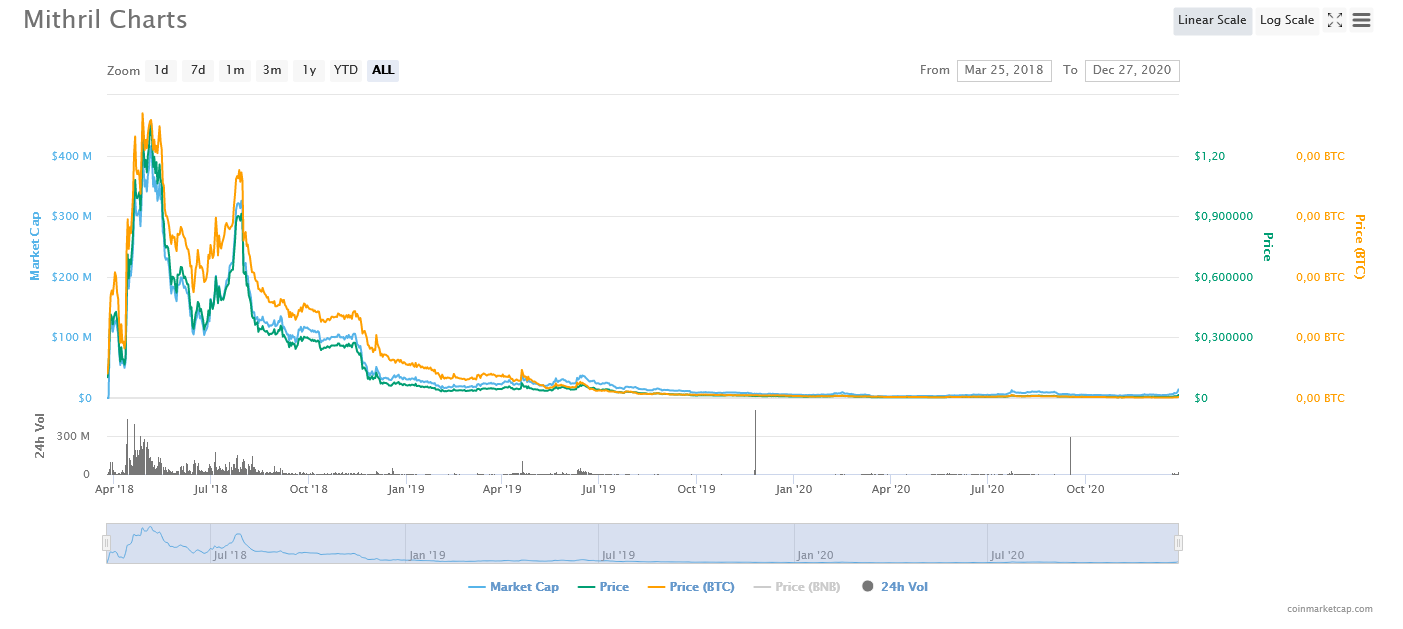Image resolution: width=1403 pixels, height=629 pixels.
Task: Select the ALL zoom range
Action: (383, 70)
